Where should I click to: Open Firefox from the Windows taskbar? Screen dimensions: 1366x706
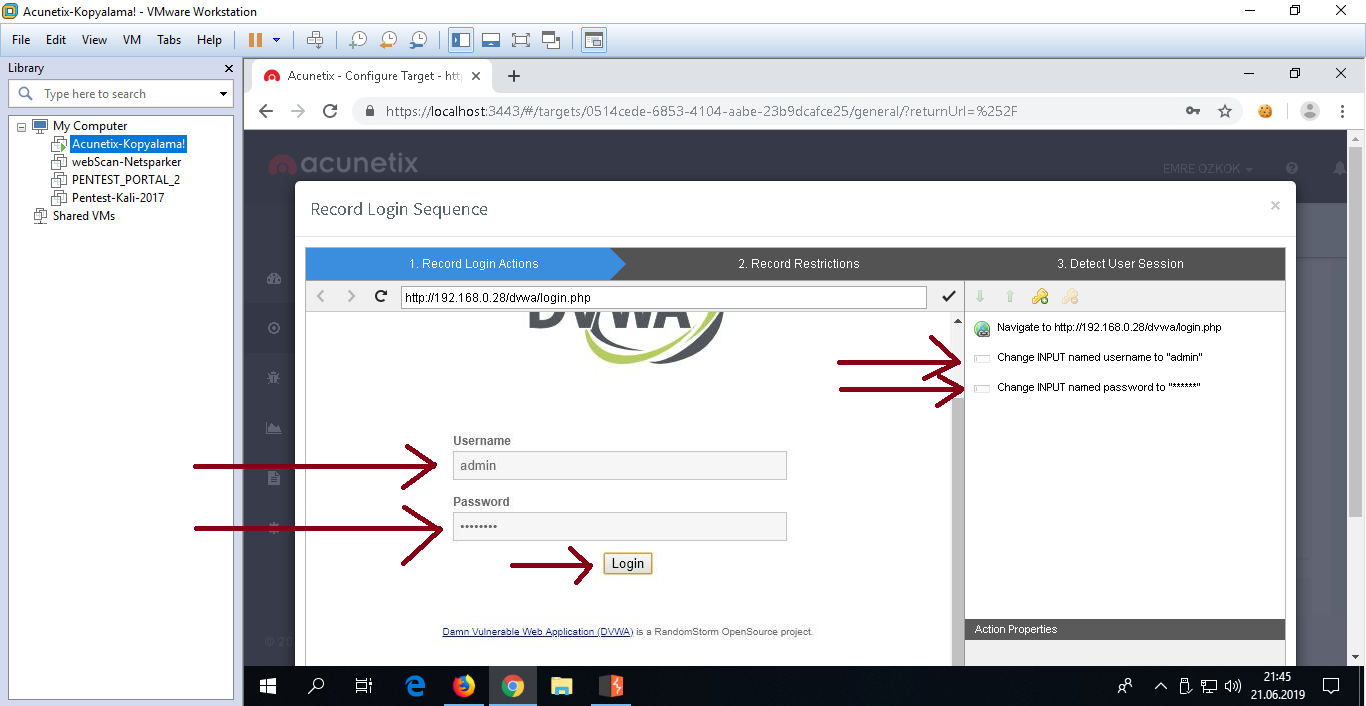click(463, 686)
